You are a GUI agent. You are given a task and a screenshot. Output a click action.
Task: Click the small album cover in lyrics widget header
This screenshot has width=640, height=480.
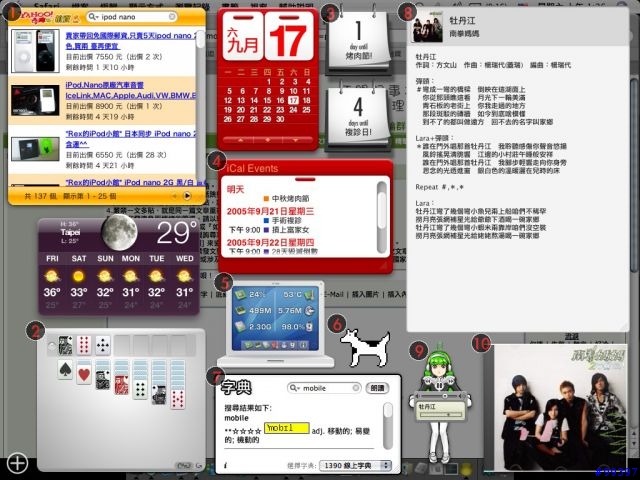[427, 26]
